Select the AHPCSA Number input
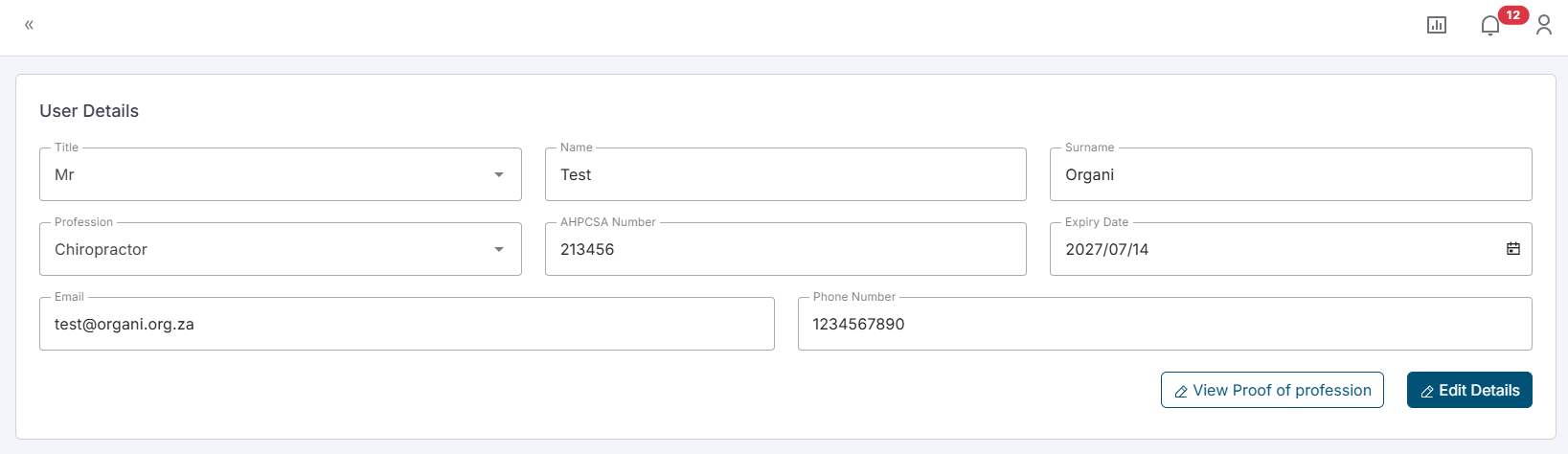The height and width of the screenshot is (454, 1568). click(785, 249)
